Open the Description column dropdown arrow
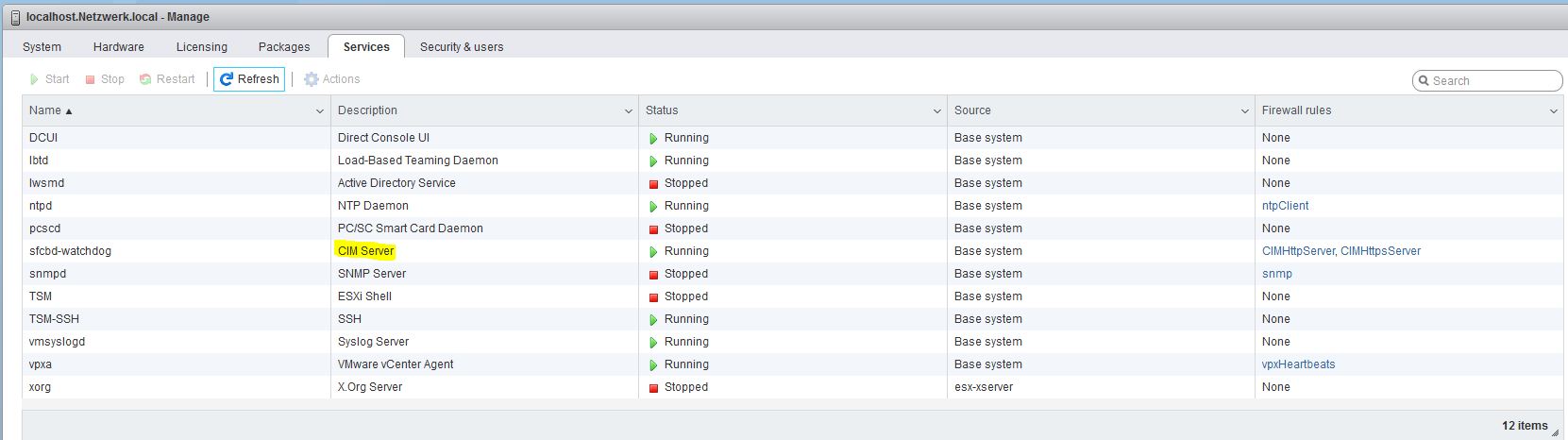The width and height of the screenshot is (1568, 440). pyautogui.click(x=628, y=111)
